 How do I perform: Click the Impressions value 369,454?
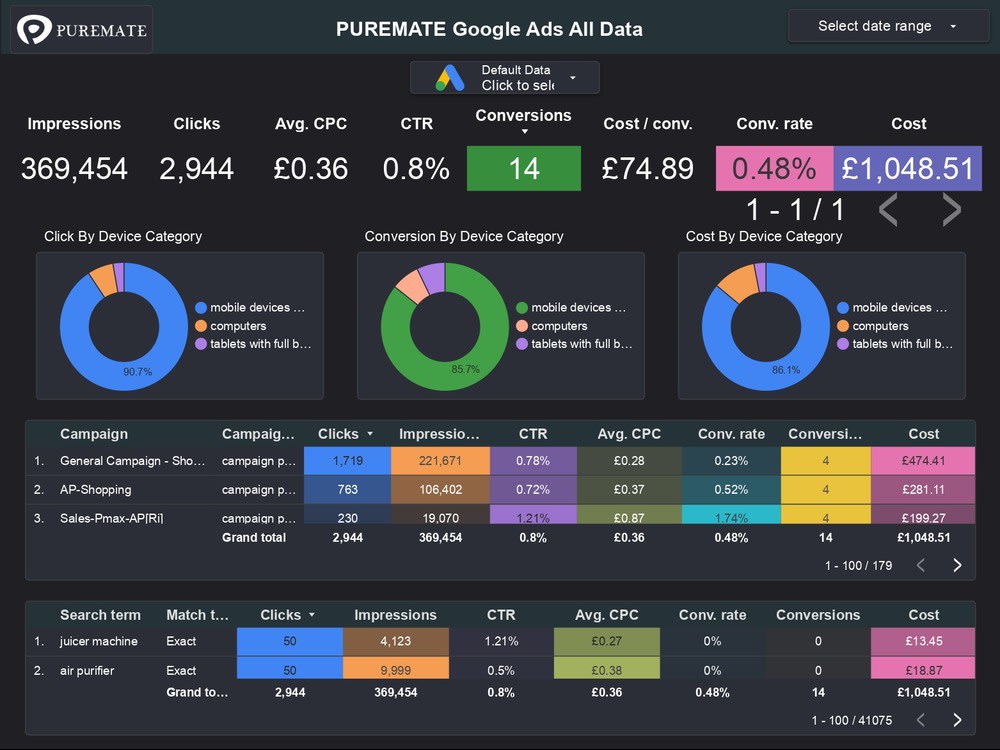74,168
